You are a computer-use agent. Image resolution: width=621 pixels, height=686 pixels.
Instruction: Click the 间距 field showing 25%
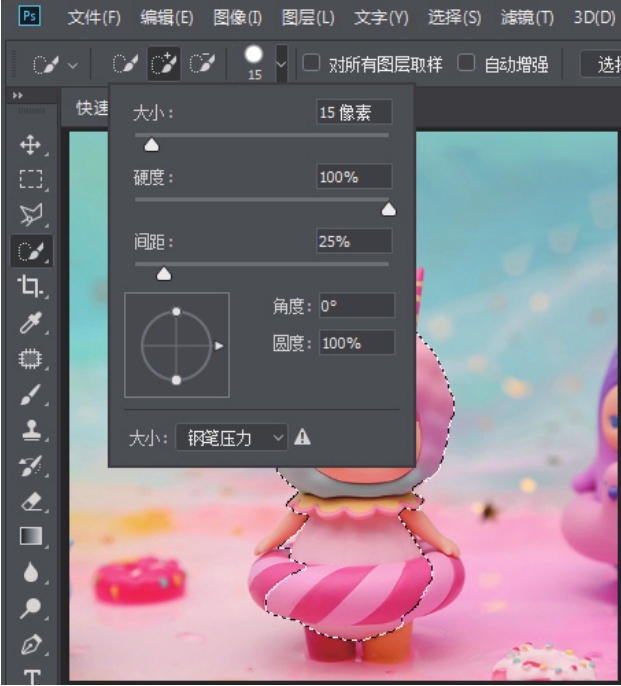(354, 241)
